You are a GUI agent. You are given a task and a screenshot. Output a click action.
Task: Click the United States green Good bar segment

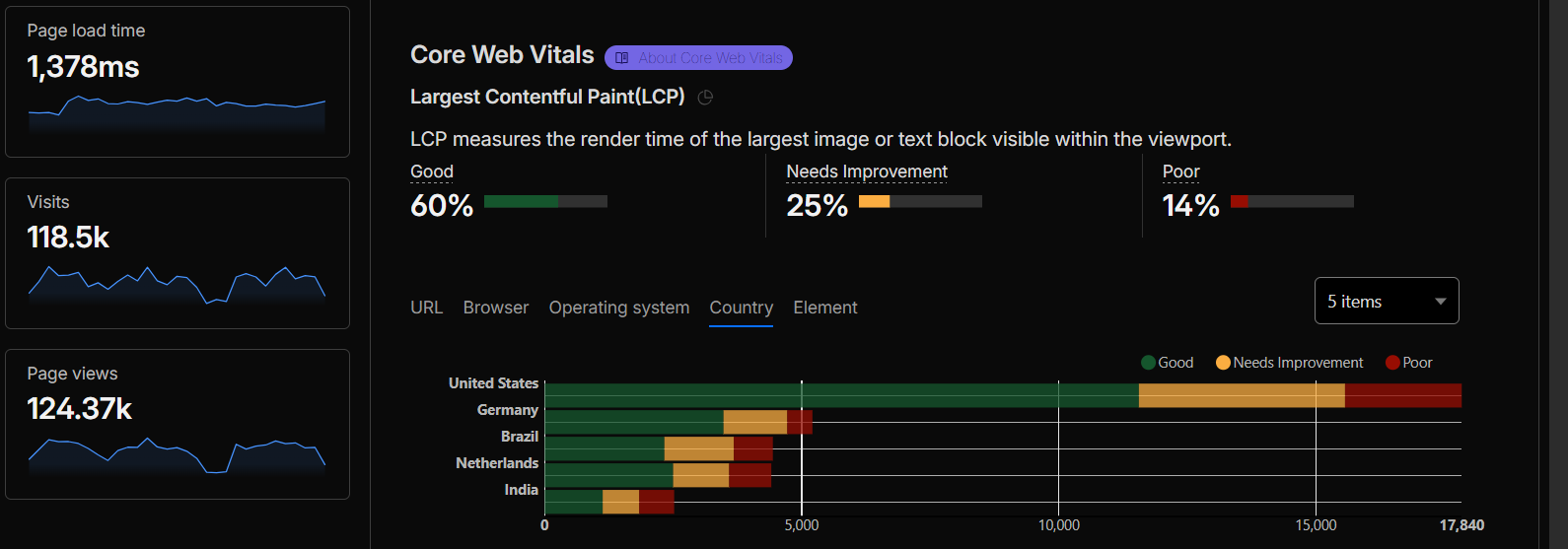click(841, 395)
